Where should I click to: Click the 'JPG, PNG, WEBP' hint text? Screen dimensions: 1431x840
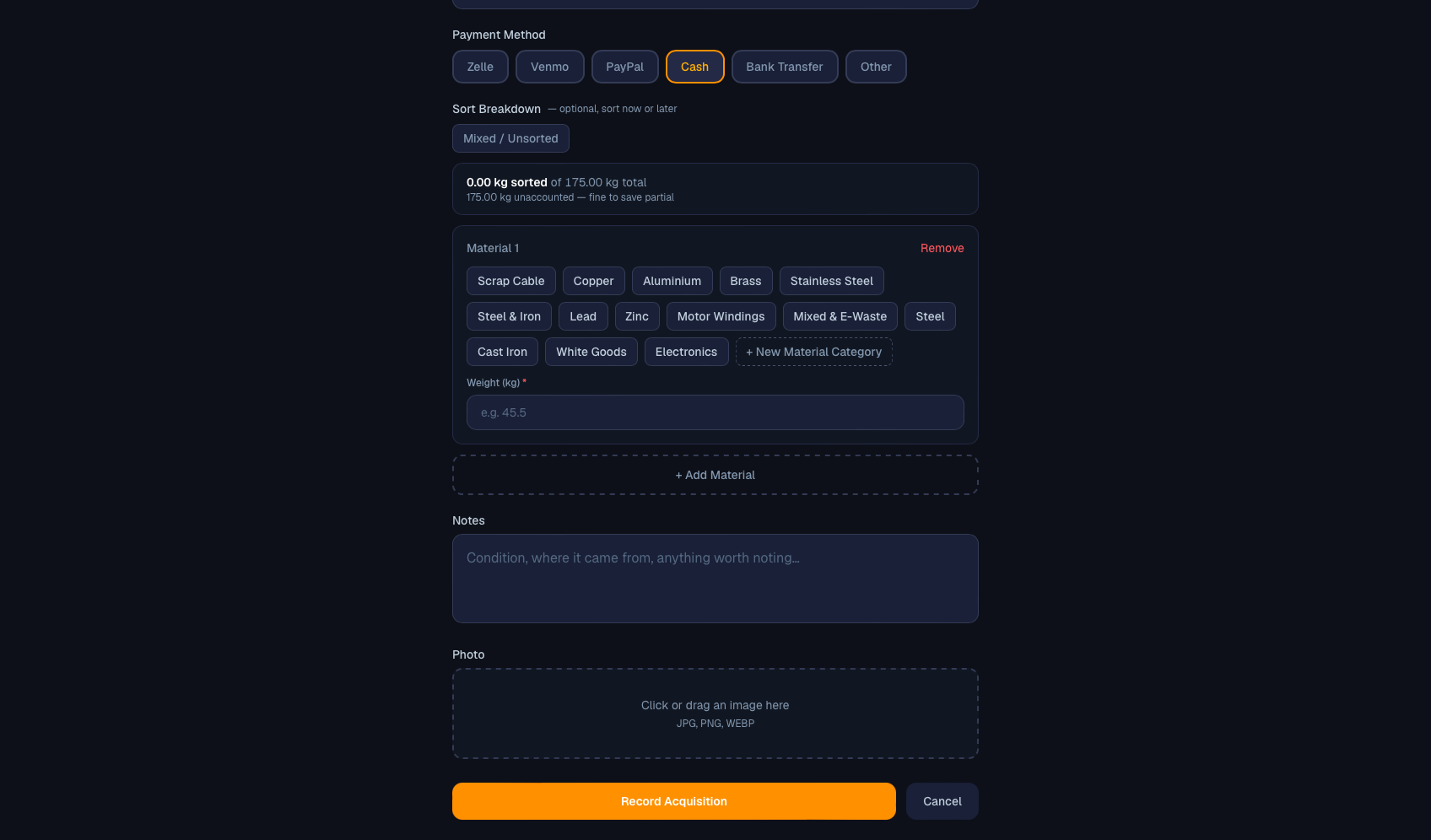pyautogui.click(x=715, y=724)
